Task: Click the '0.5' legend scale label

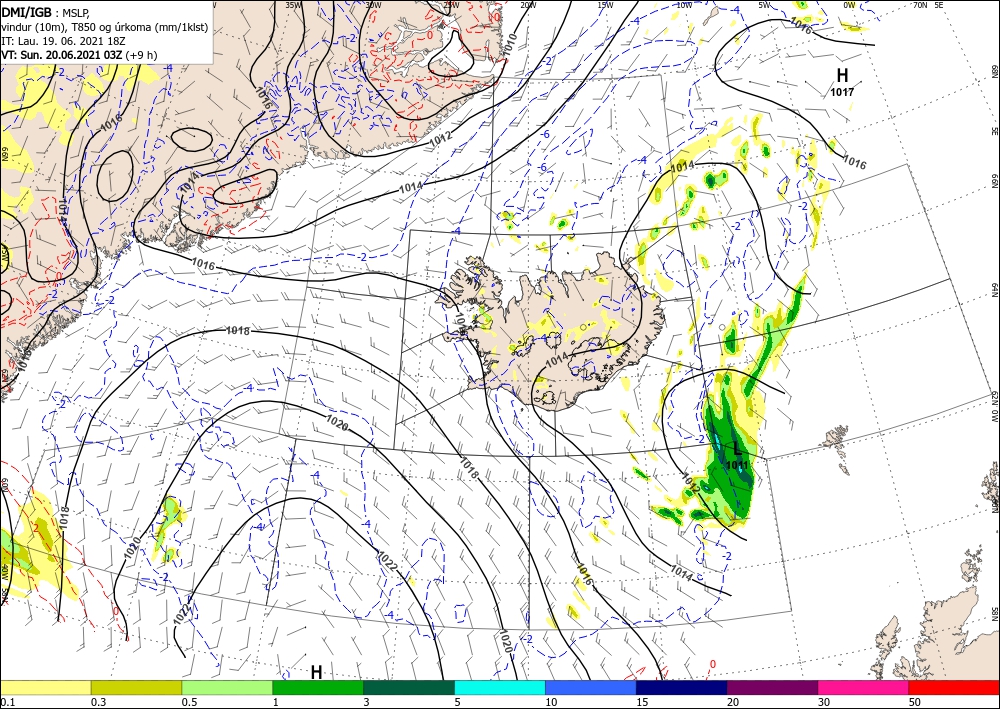Action: click(188, 702)
